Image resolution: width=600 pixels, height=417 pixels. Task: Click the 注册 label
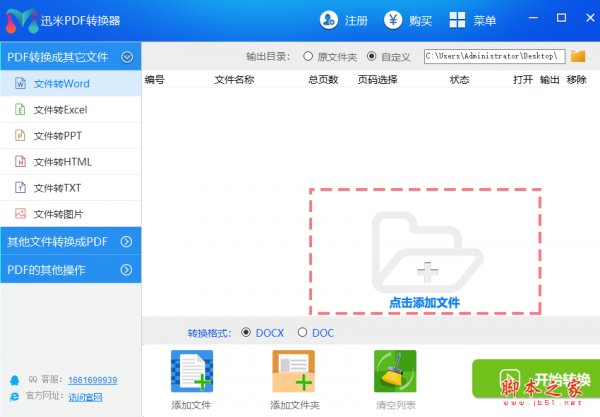click(356, 21)
